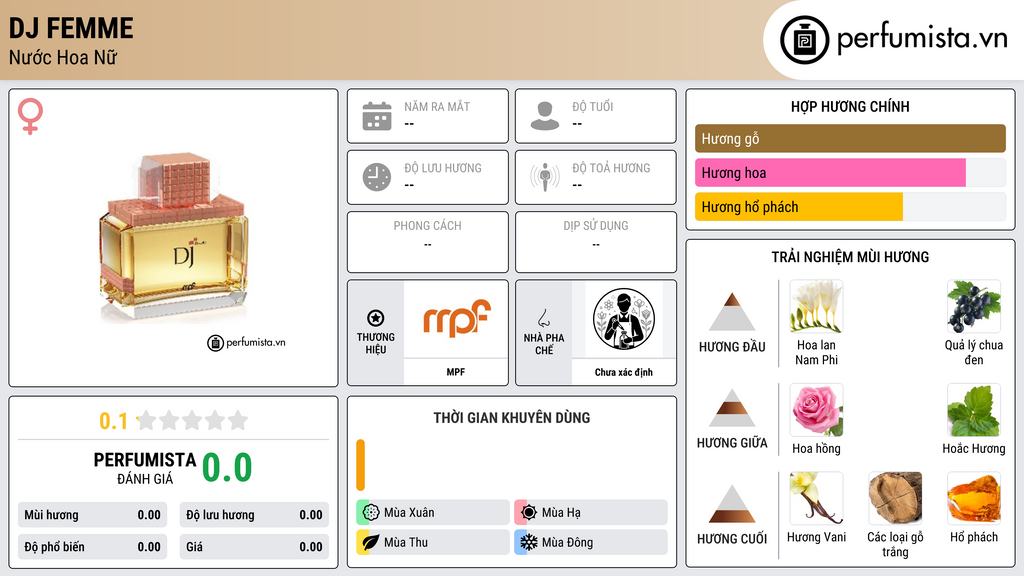1024x576 pixels.
Task: Click the Độ lưu hương score row
Action: pyautogui.click(x=254, y=515)
